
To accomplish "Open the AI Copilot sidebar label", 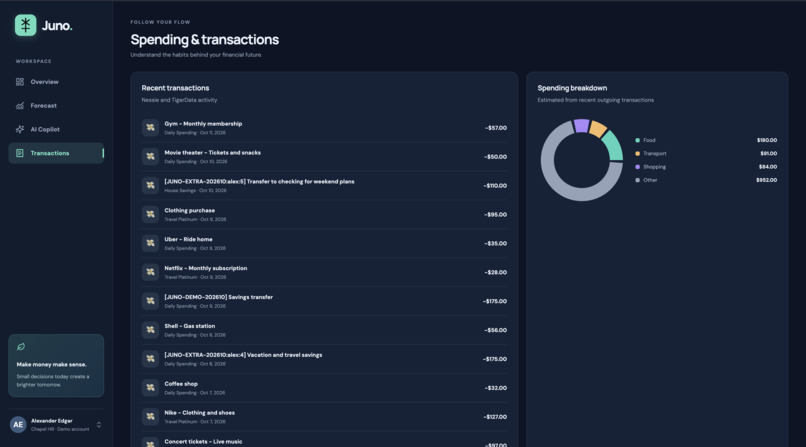I will 45,129.
